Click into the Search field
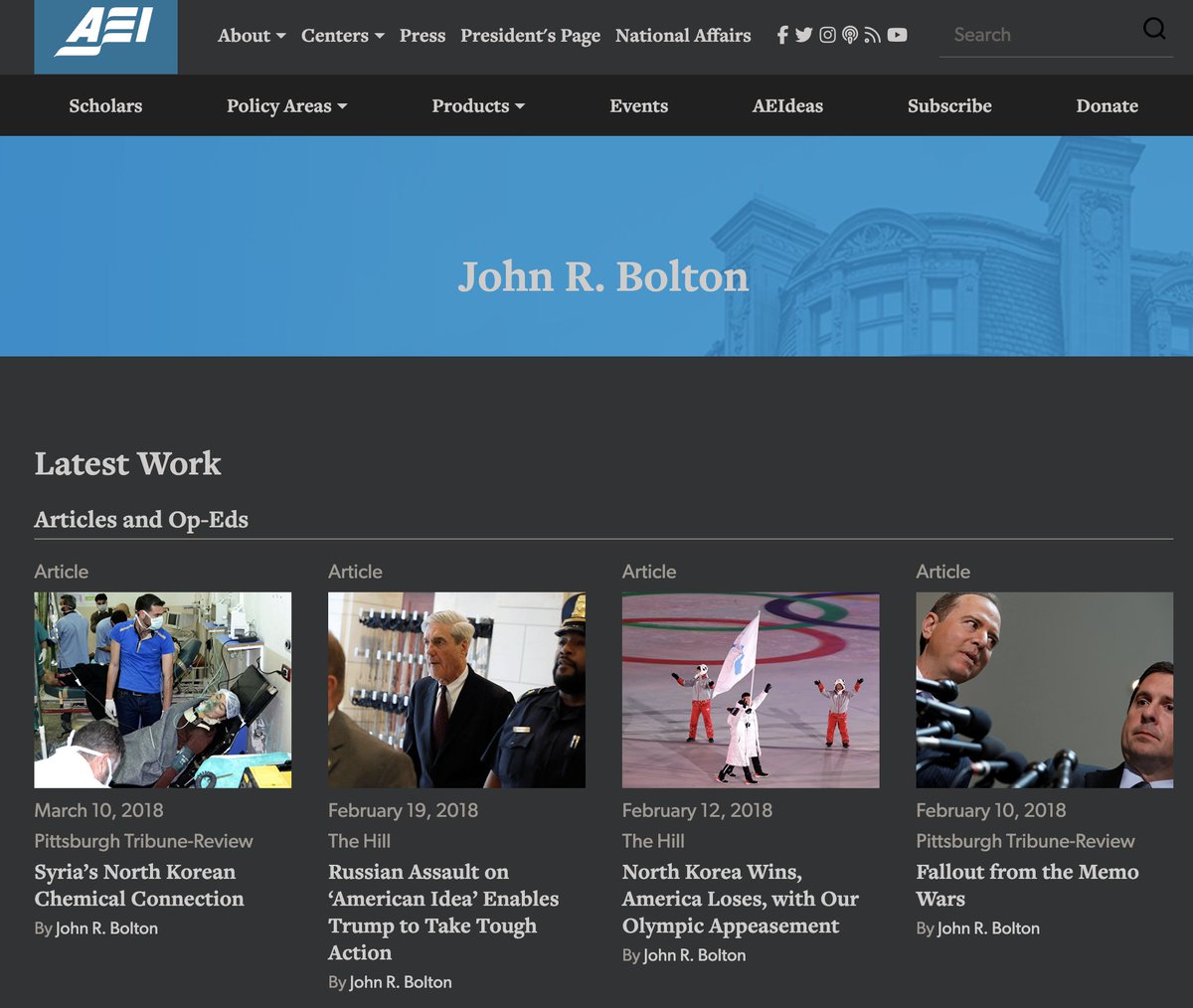Viewport: 1193px width, 1008px height. click(x=1039, y=35)
